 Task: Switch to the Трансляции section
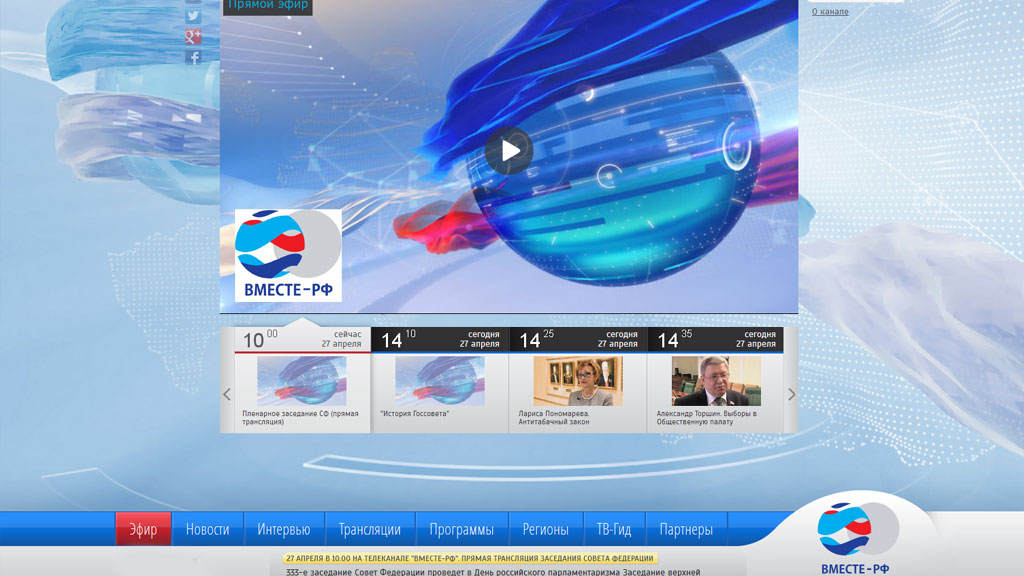[x=370, y=529]
